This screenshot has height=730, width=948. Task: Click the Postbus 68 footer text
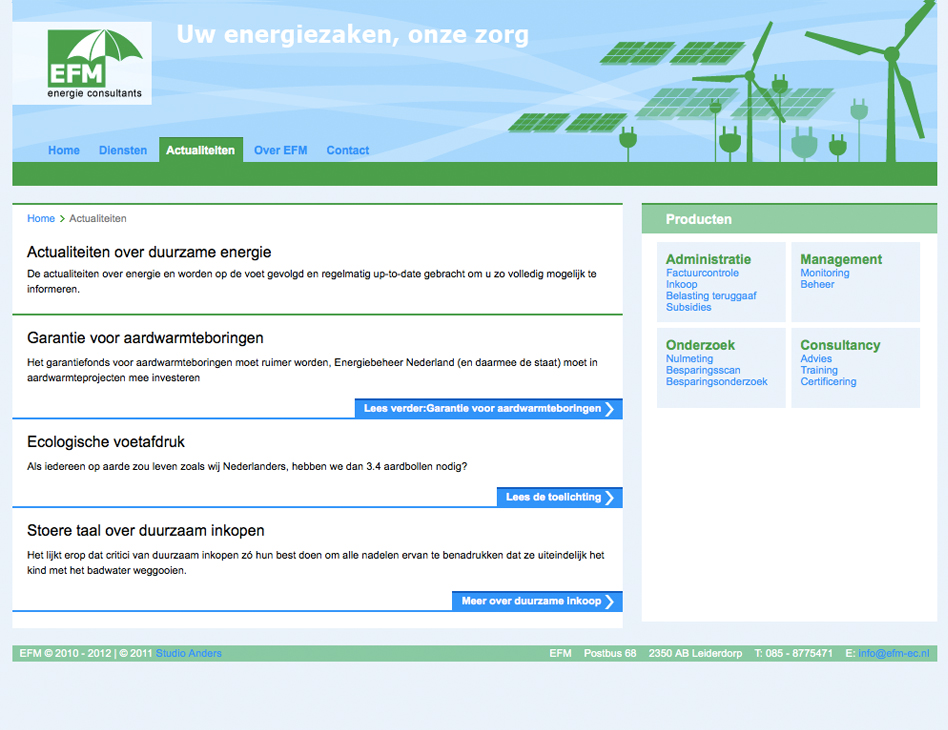click(609, 653)
